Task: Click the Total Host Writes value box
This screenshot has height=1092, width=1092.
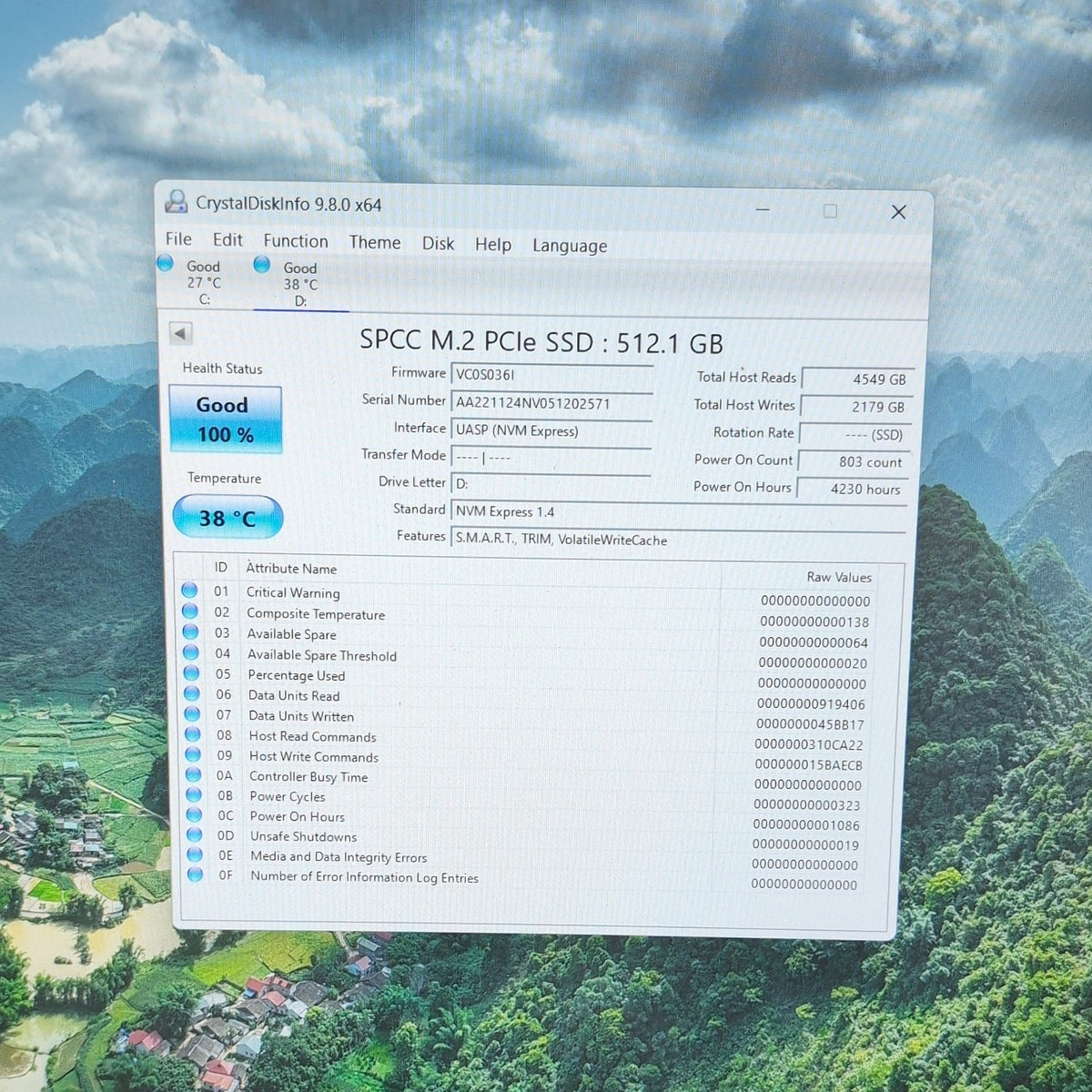Action: coord(855,407)
